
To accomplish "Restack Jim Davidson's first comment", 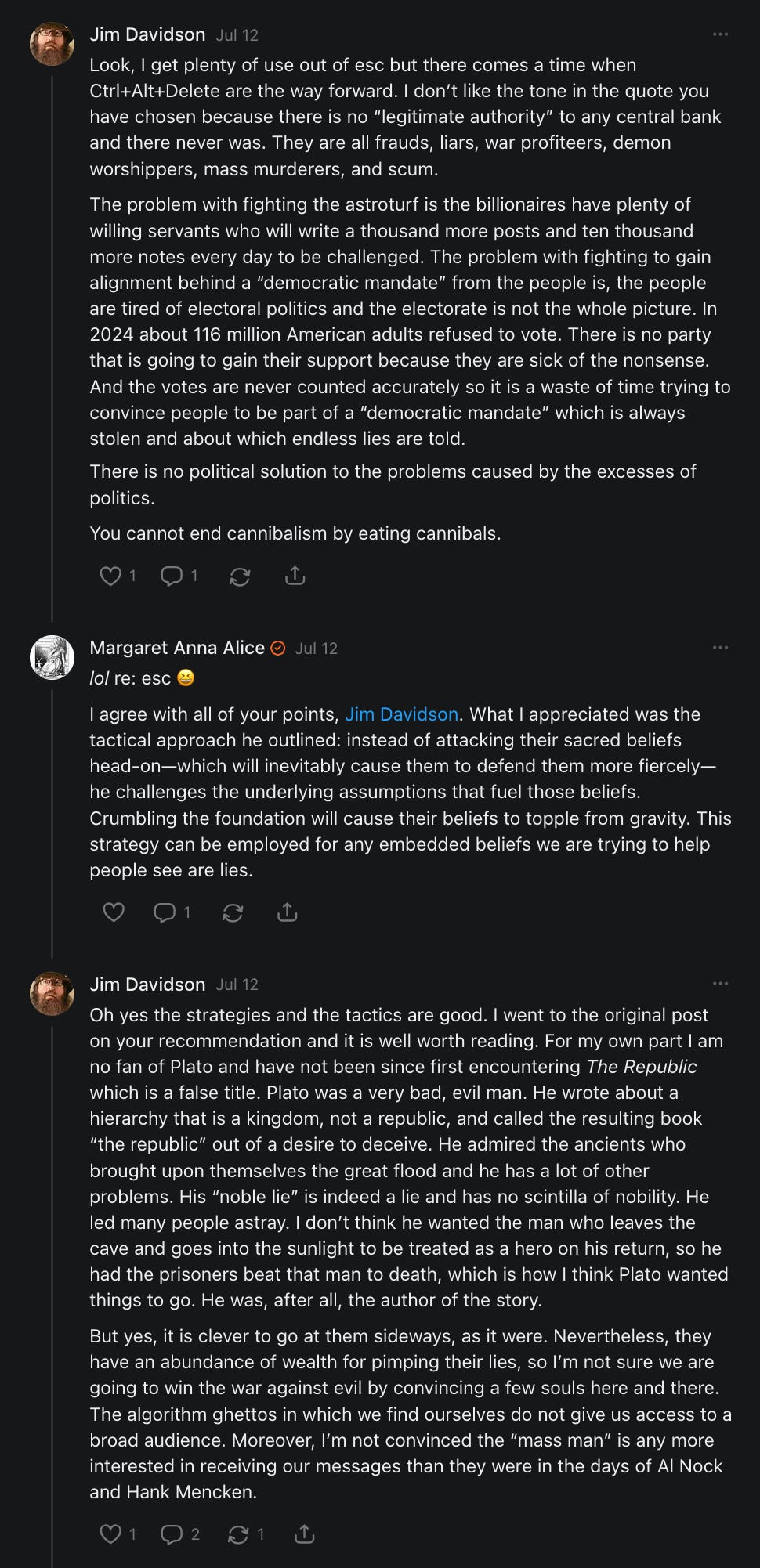I will click(240, 577).
